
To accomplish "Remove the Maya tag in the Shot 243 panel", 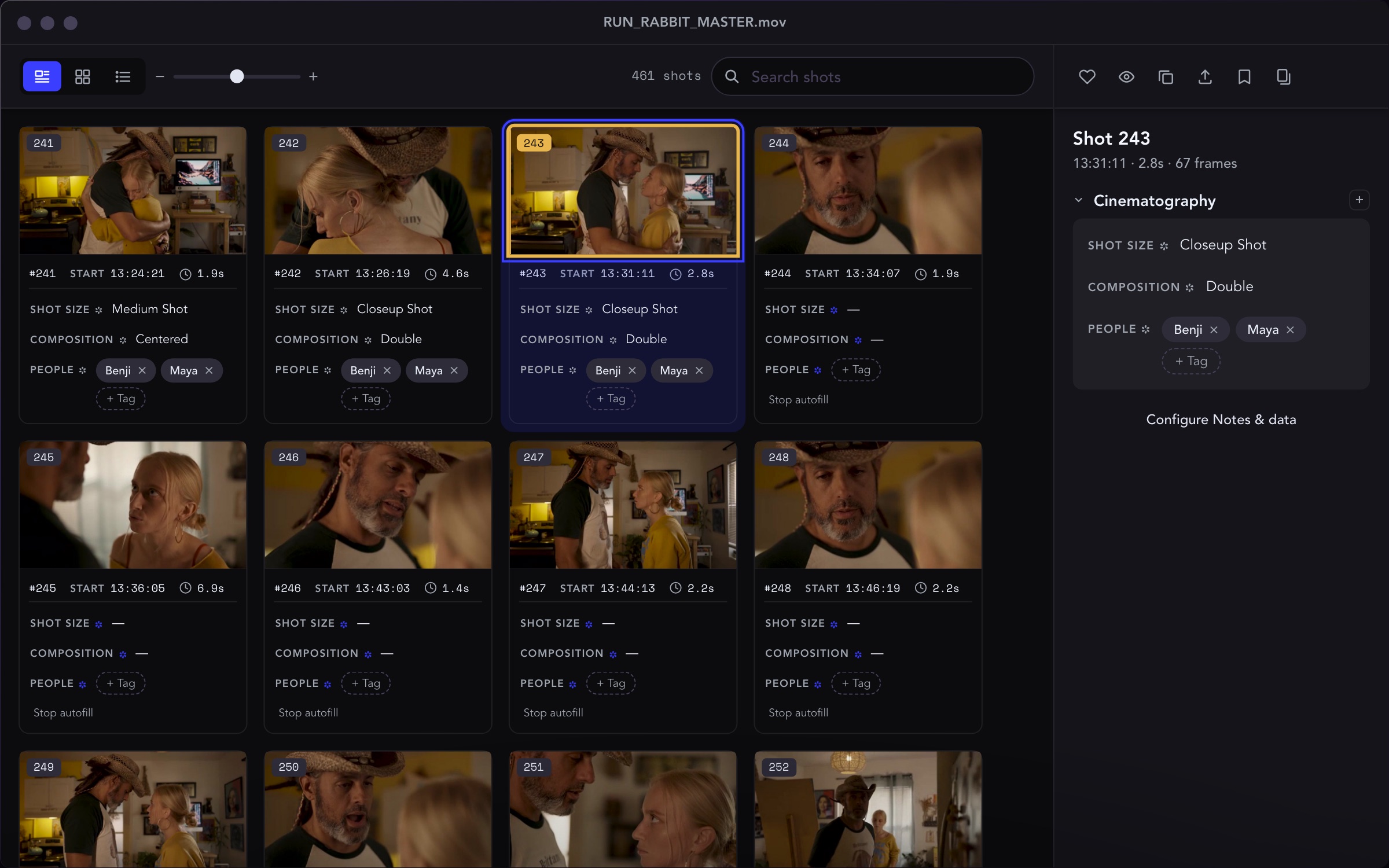I will click(1290, 330).
